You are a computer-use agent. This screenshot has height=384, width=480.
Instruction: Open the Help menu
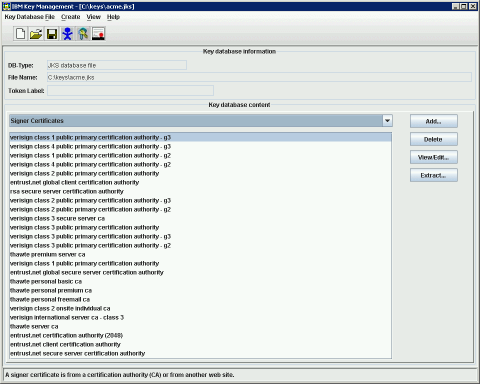[x=113, y=17]
